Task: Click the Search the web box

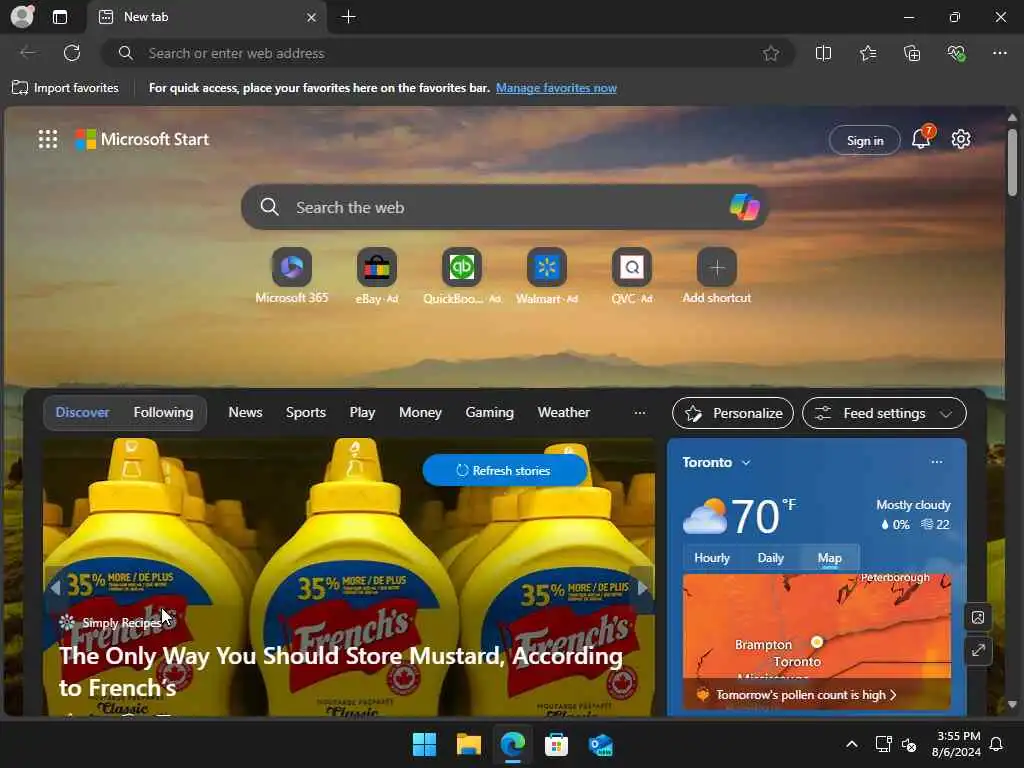Action: [504, 207]
